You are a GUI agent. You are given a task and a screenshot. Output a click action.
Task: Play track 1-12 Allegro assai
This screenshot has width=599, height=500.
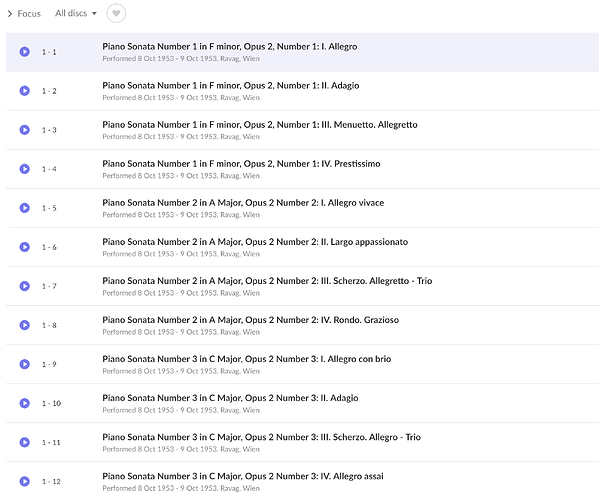(24, 481)
